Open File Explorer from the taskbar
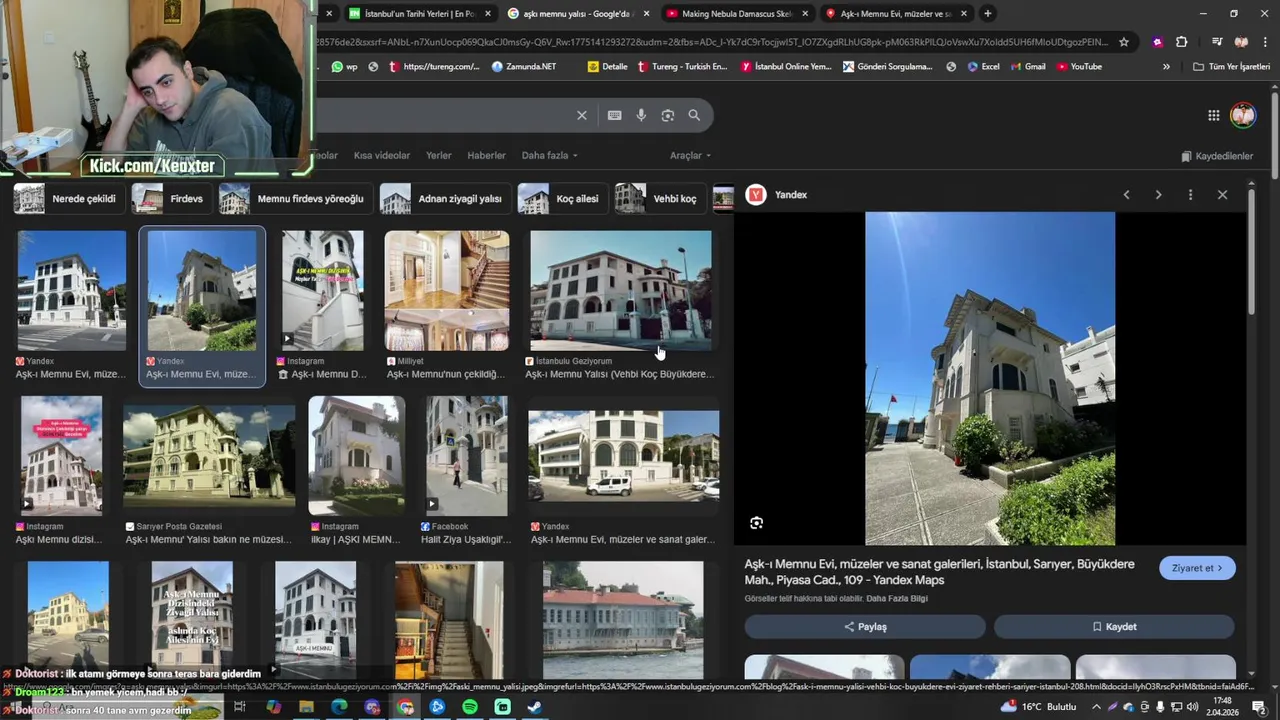 (x=306, y=707)
